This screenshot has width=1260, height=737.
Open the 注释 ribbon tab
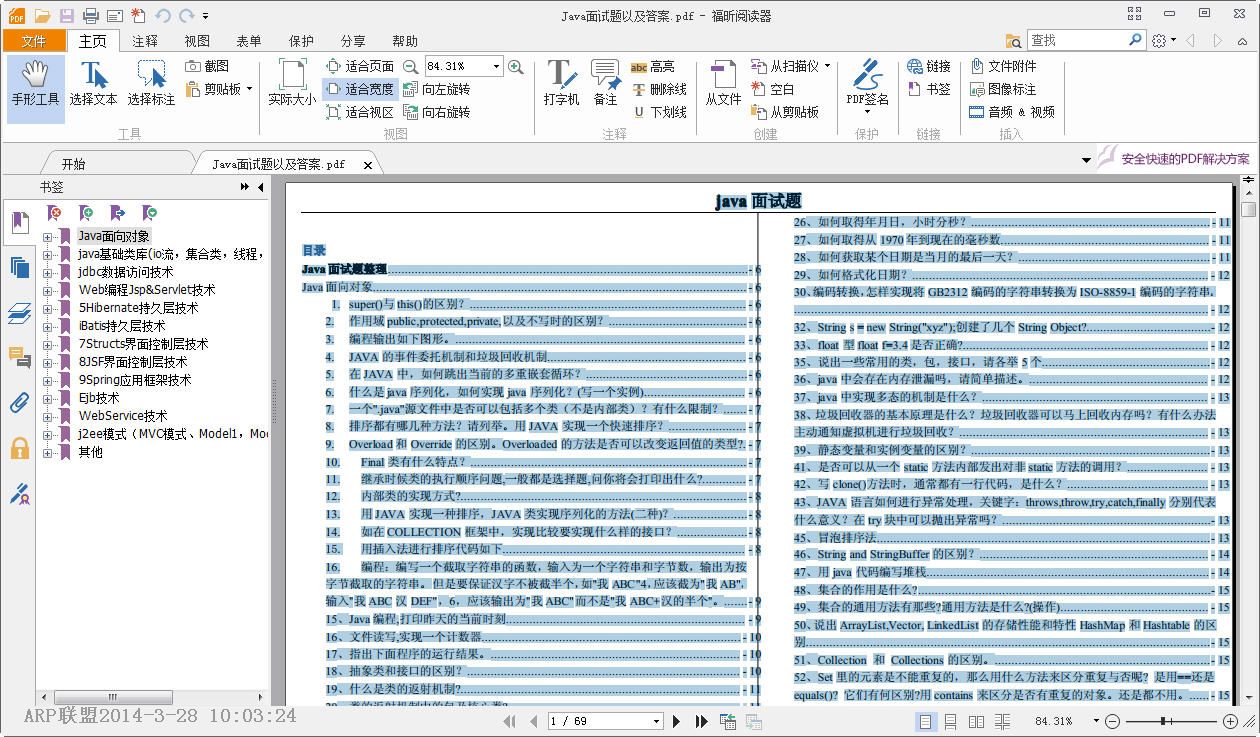145,41
